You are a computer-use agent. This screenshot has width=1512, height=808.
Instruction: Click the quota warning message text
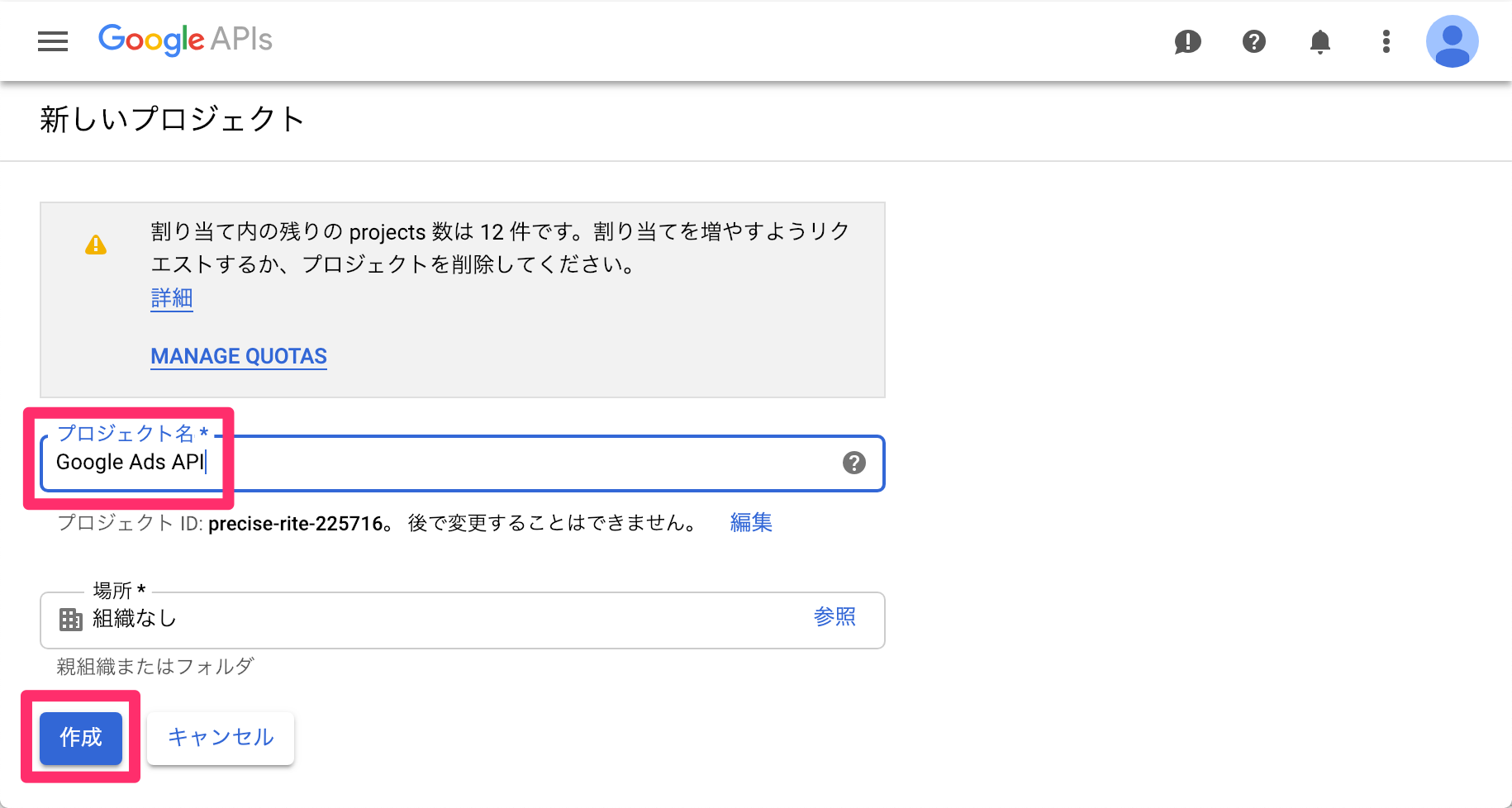click(500, 248)
